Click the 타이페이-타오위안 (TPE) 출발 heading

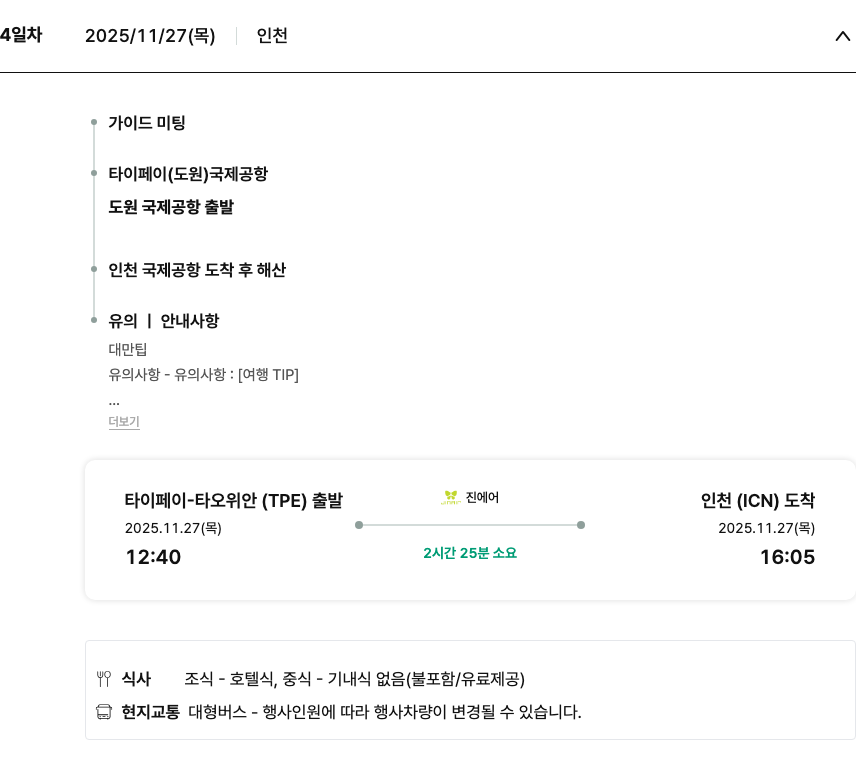[233, 501]
